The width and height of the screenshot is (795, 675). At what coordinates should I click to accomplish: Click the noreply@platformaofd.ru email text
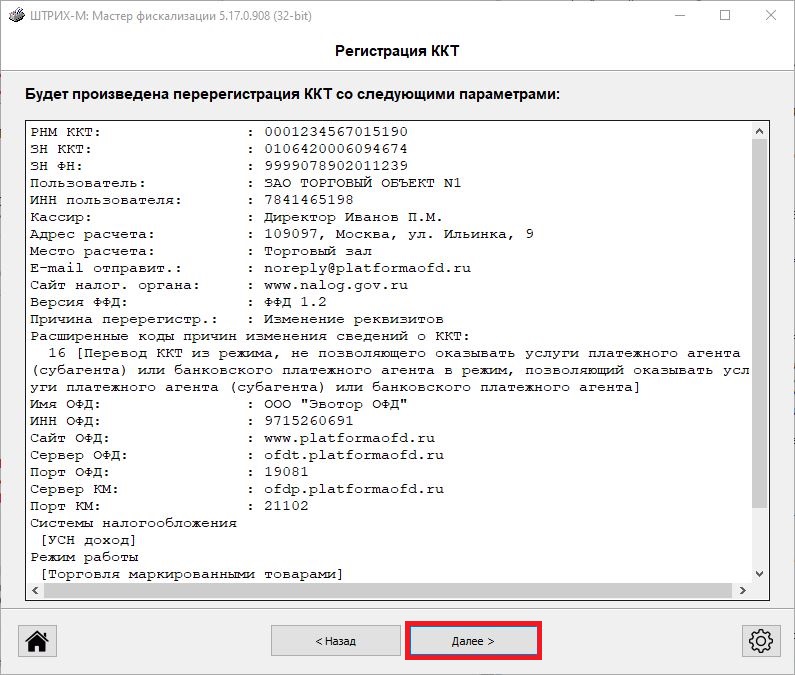pos(367,268)
